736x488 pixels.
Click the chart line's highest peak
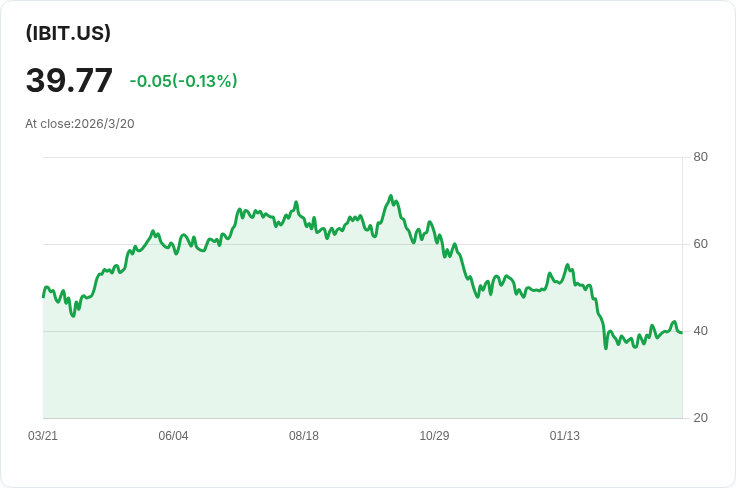pyautogui.click(x=391, y=196)
